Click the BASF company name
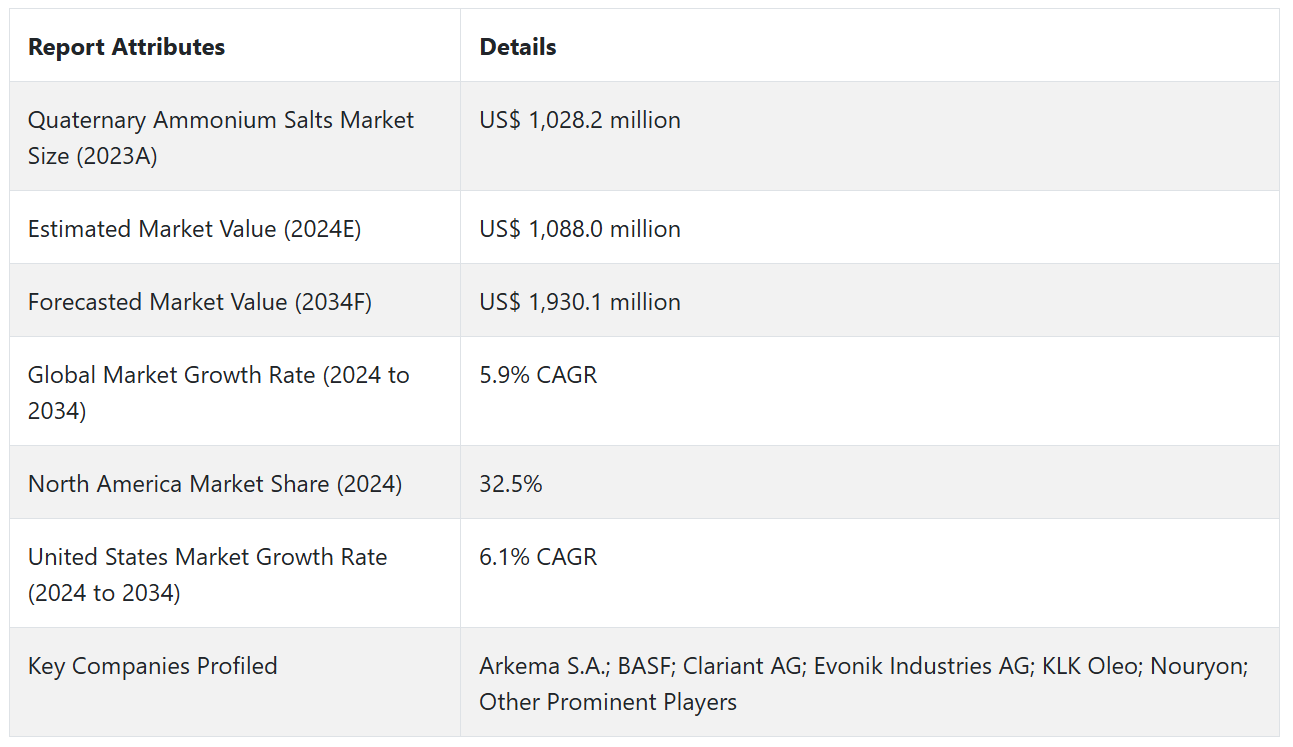The height and width of the screenshot is (747, 1293). [646, 666]
